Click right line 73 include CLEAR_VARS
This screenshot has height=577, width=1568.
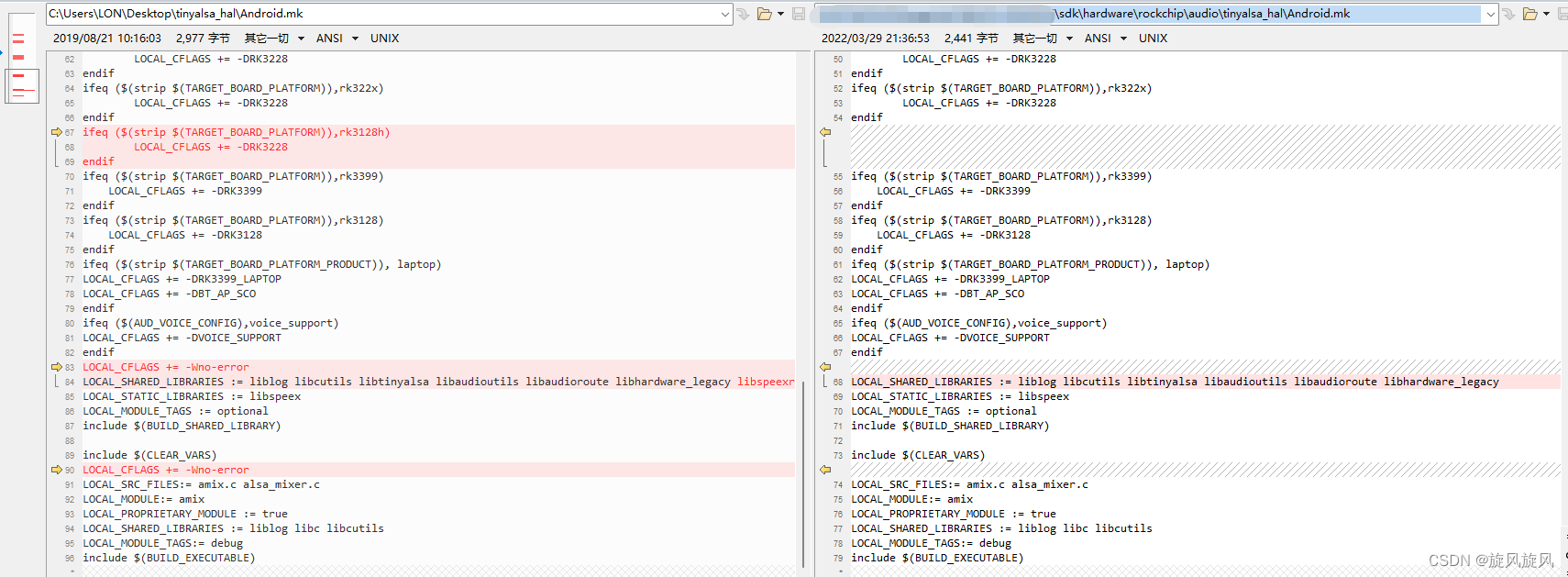[918, 455]
